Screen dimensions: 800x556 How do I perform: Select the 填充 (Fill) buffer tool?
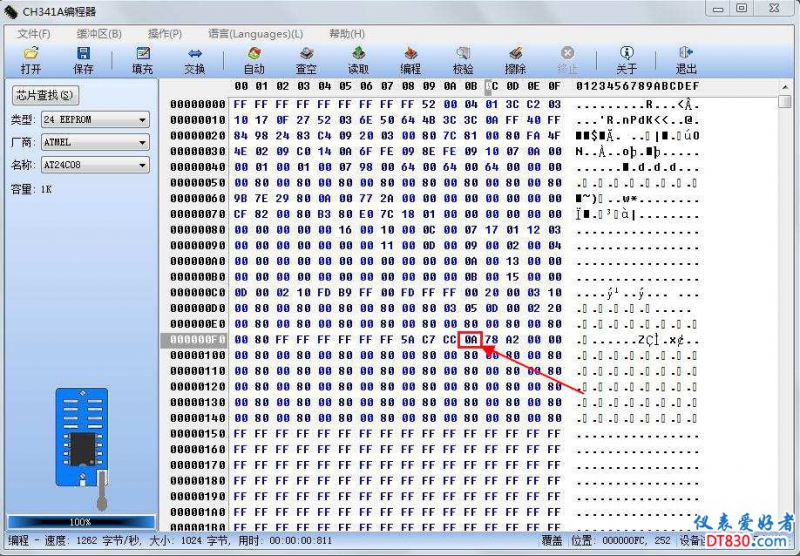[x=142, y=59]
